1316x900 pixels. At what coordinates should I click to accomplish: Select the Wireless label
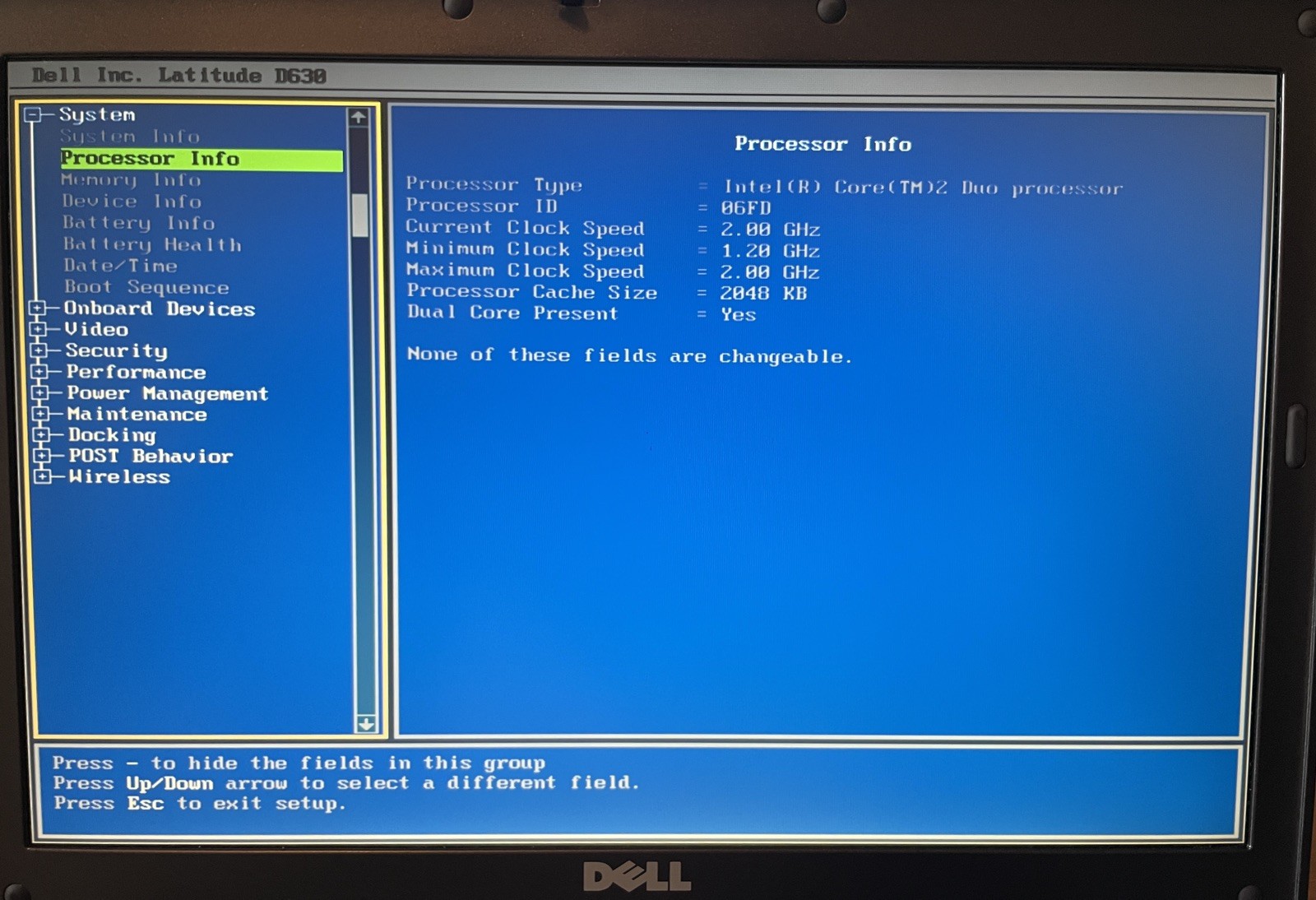click(119, 477)
